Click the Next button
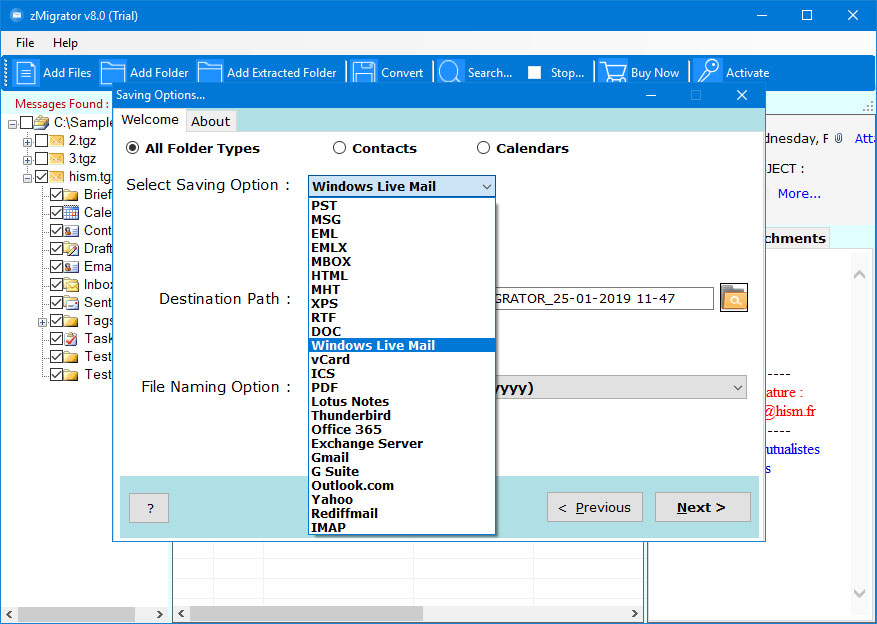This screenshot has height=624, width=877. [702, 507]
